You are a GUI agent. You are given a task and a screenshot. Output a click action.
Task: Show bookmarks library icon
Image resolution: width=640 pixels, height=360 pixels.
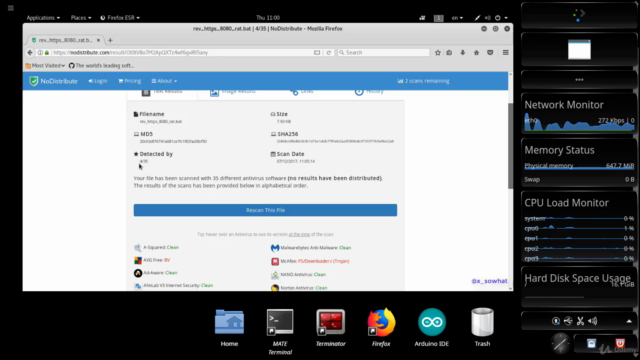[449, 52]
